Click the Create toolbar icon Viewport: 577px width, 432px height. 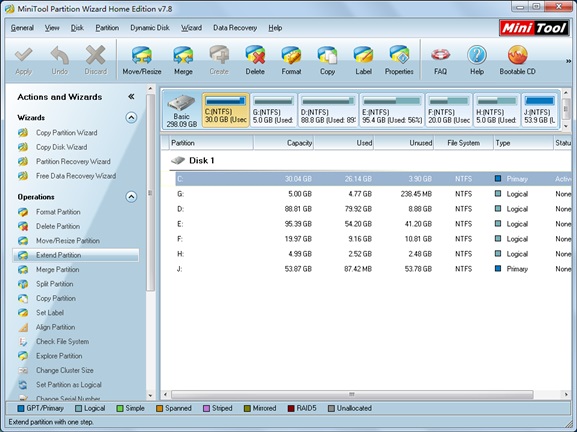point(219,60)
